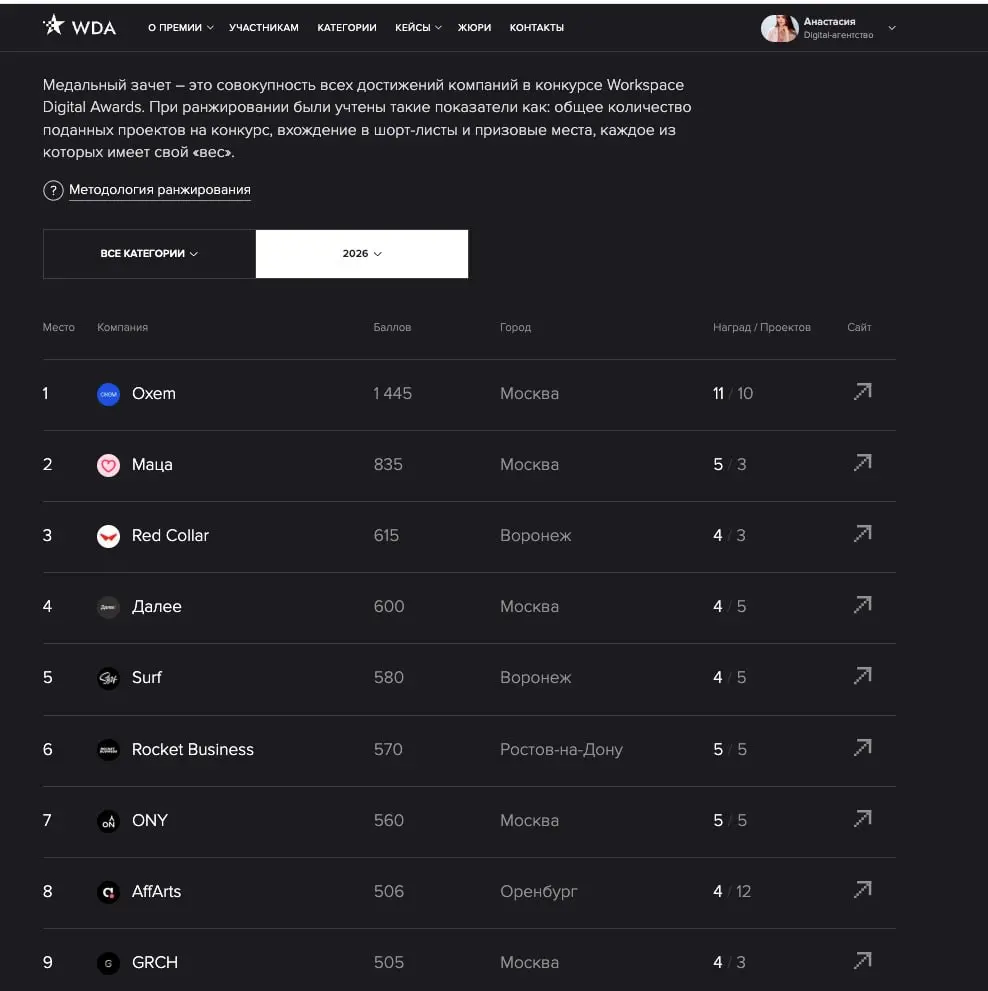Open the ЖЮРИ menu item
988x991 pixels.
tap(474, 28)
